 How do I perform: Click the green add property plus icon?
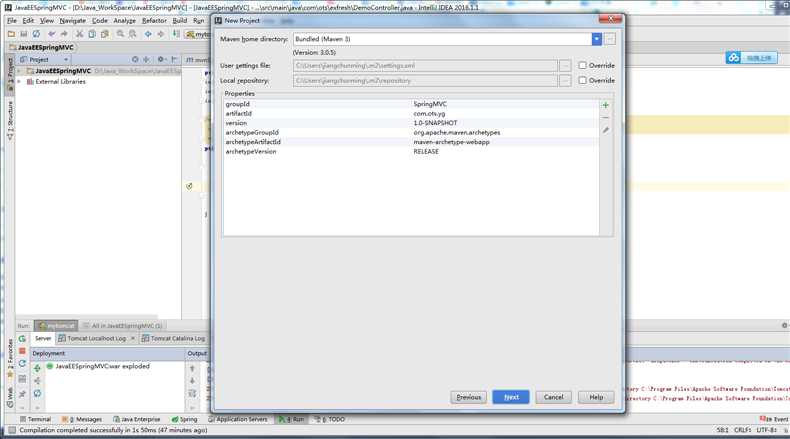[606, 105]
